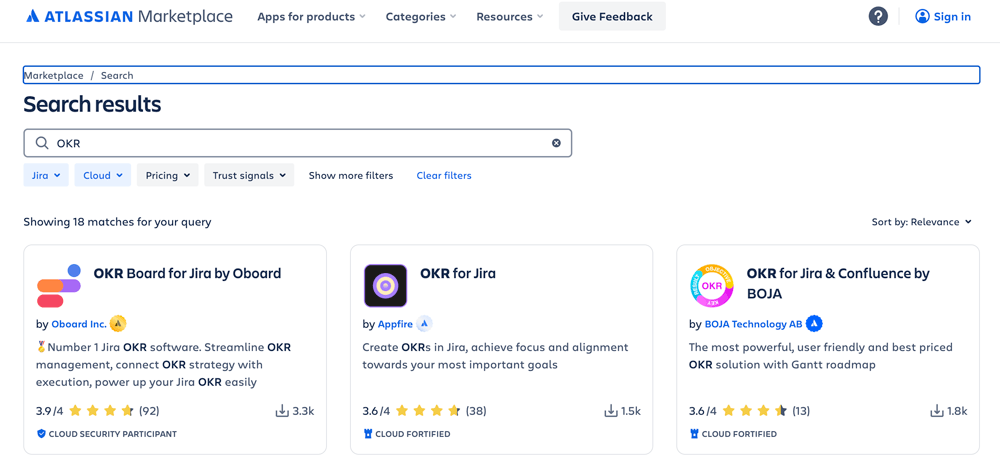Click the Sign in link

click(952, 17)
